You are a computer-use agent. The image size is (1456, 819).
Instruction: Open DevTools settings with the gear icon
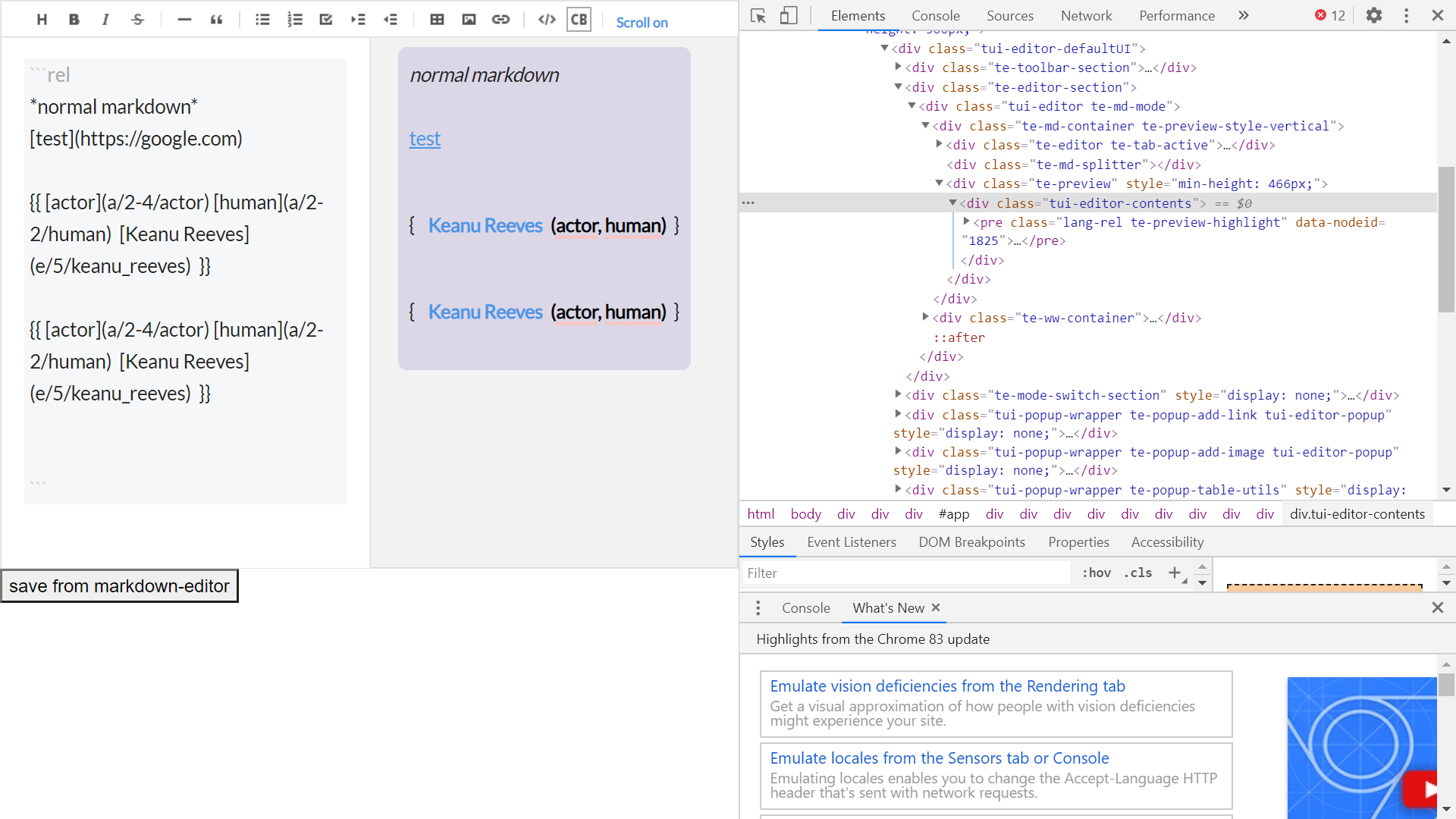pos(1374,15)
